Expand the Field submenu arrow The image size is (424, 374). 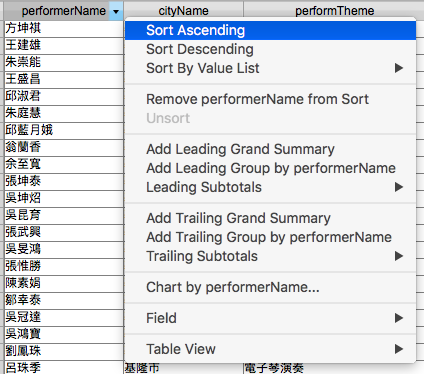[399, 318]
